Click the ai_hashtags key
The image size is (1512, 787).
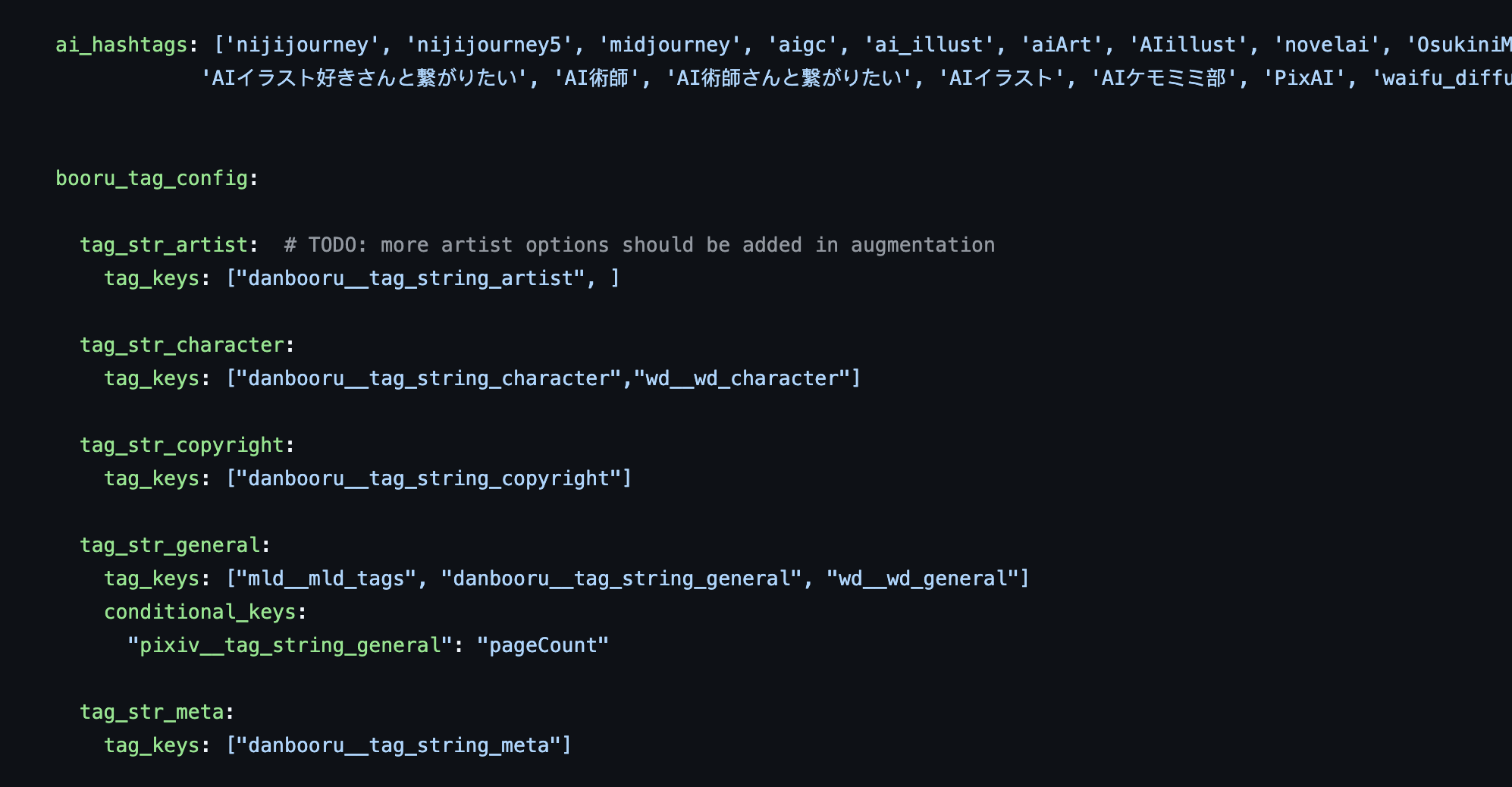pyautogui.click(x=121, y=45)
